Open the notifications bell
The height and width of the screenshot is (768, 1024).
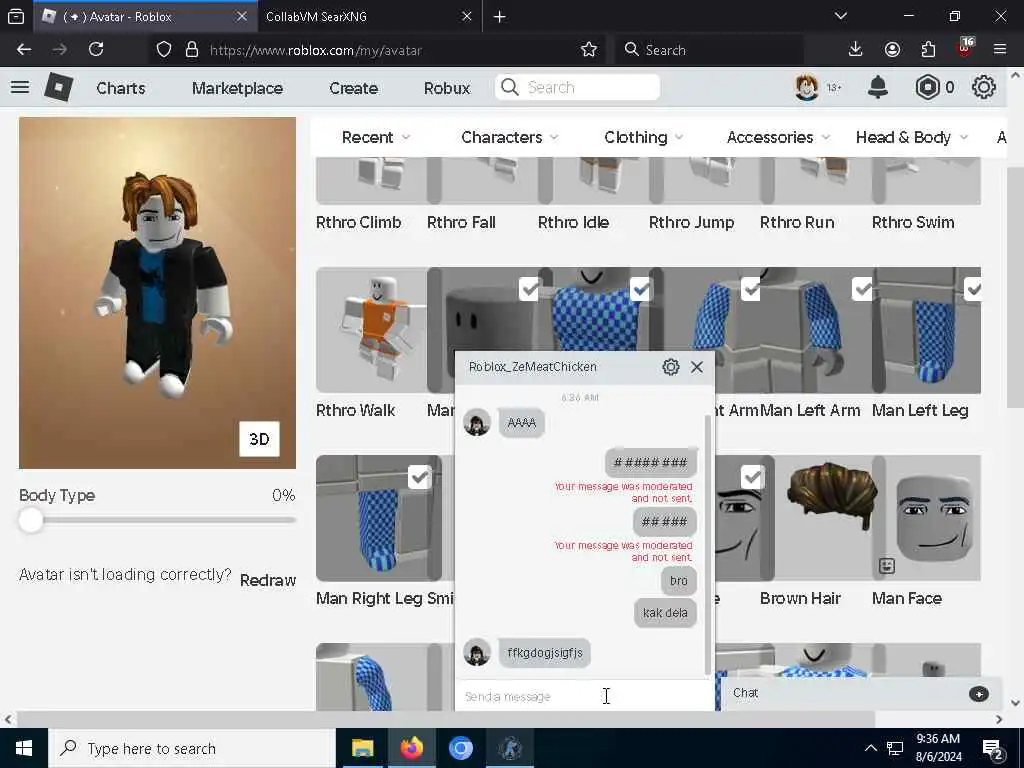pos(878,87)
